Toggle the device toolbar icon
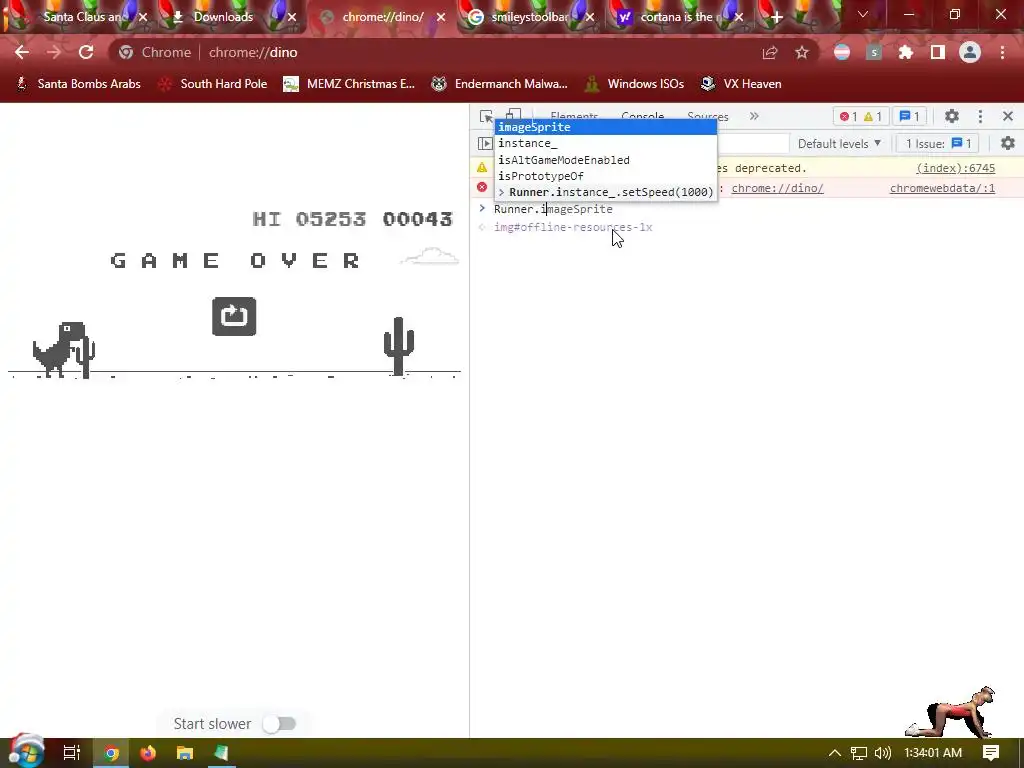The width and height of the screenshot is (1024, 768). [x=513, y=114]
